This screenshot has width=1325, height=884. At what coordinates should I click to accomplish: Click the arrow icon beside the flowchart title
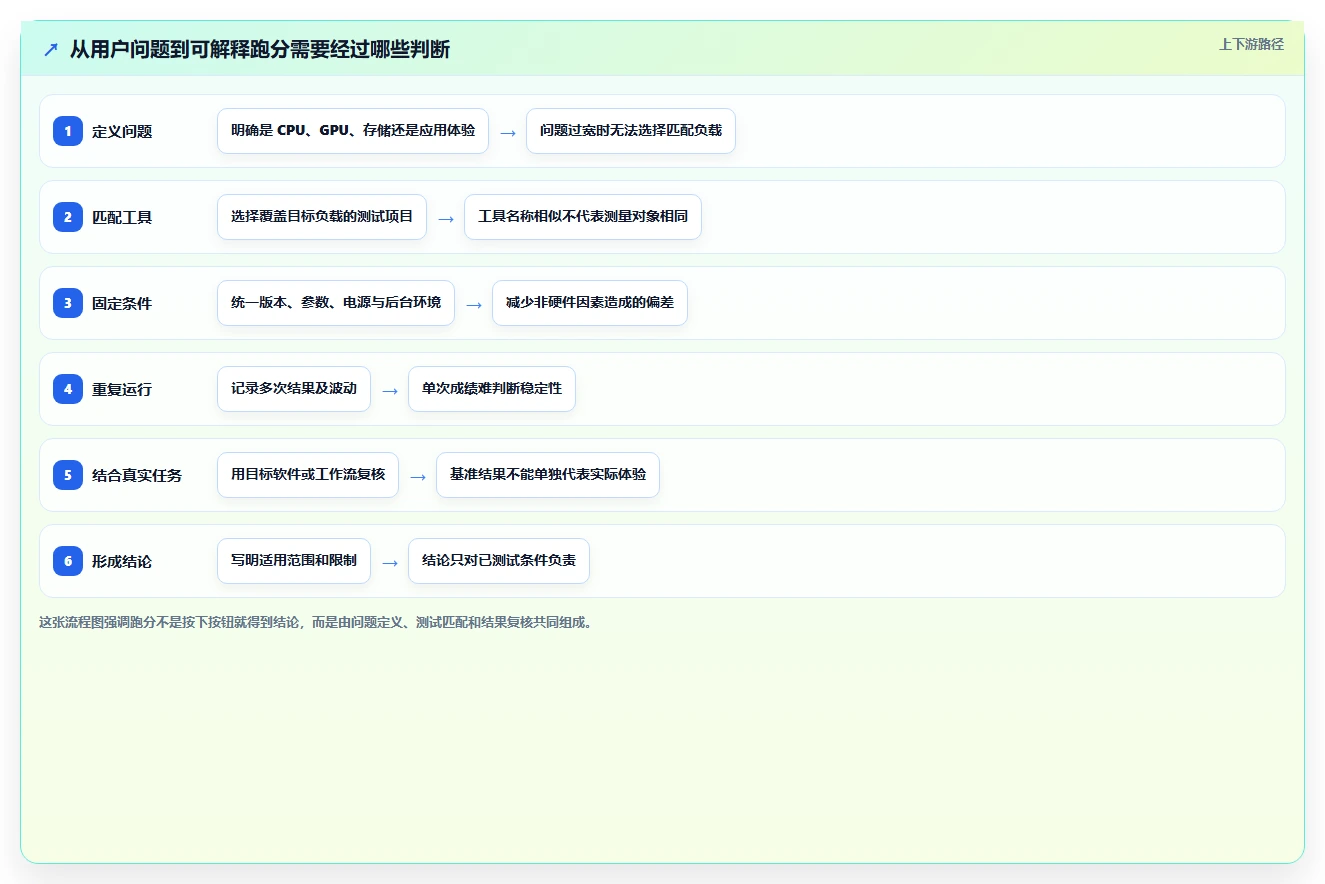51,49
